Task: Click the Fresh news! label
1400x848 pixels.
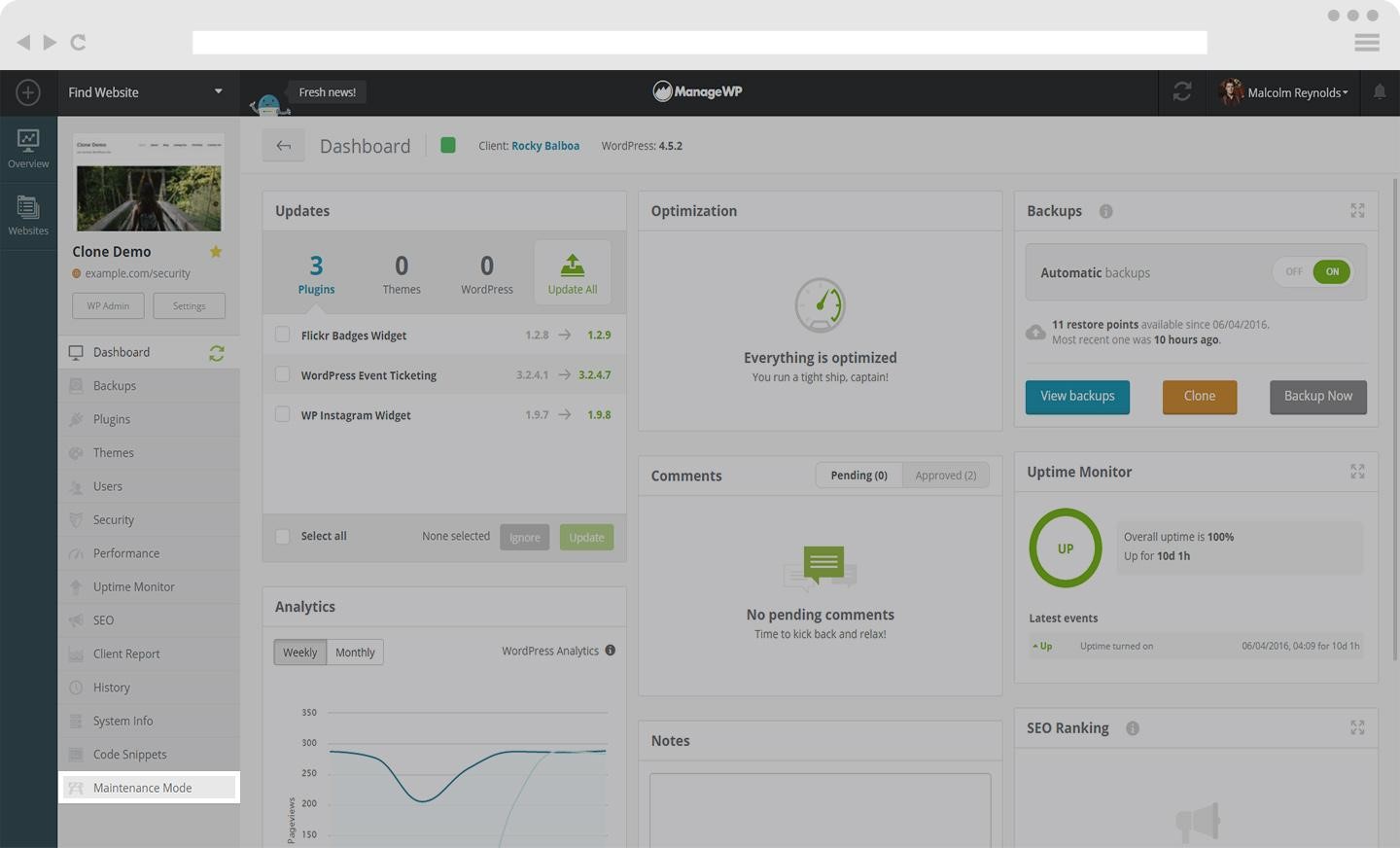Action: [x=327, y=92]
